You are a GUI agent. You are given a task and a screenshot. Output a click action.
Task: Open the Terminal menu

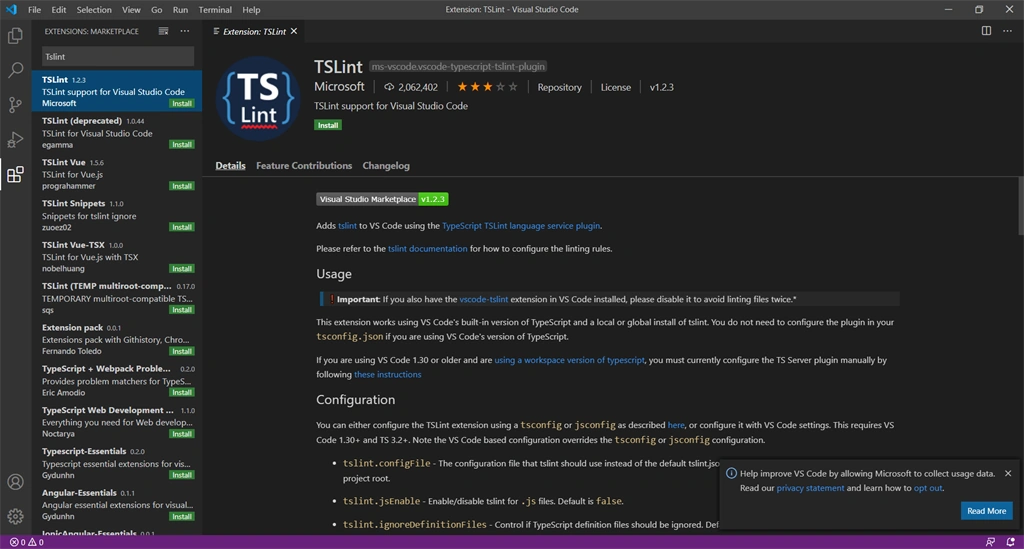point(215,10)
